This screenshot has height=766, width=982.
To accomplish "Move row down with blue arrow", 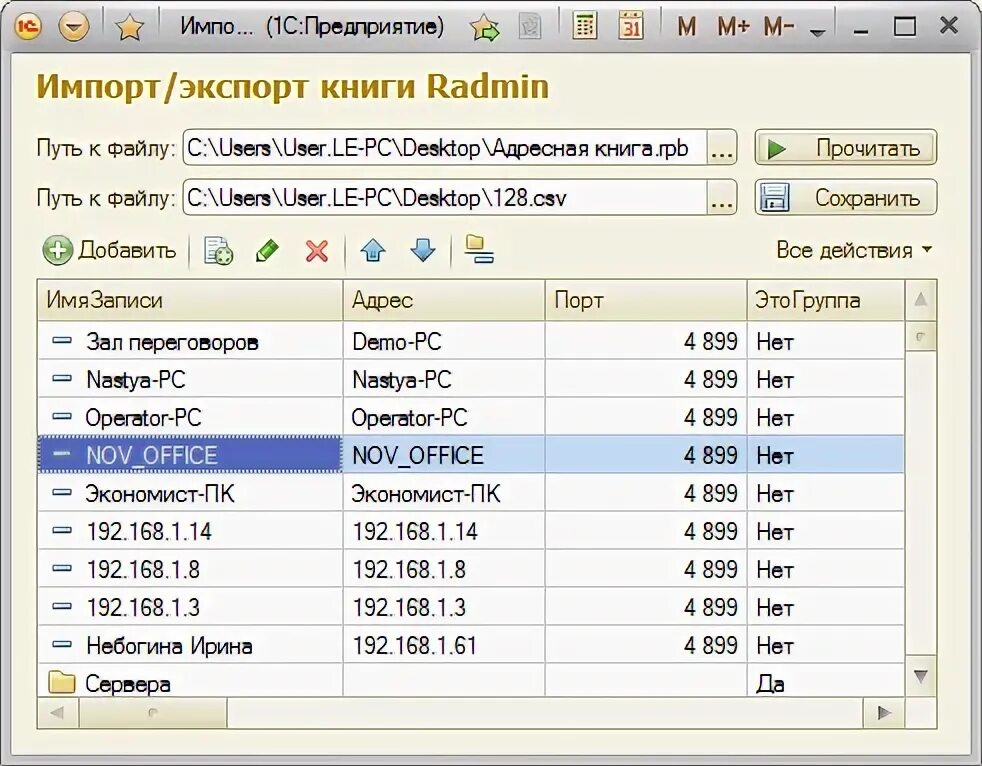I will click(423, 251).
